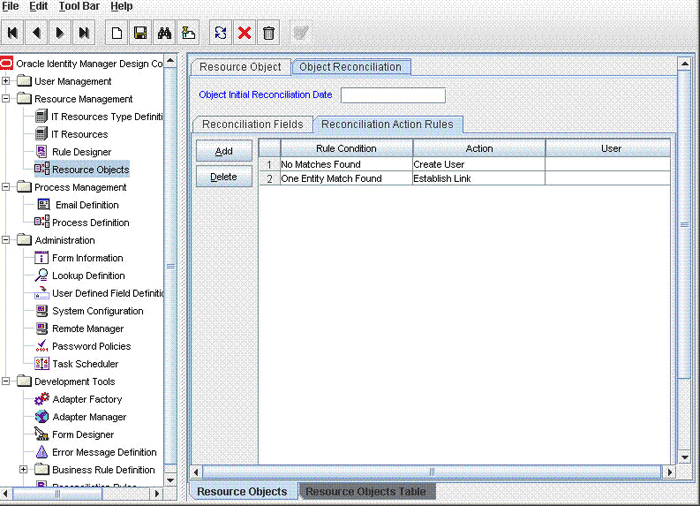
Task: Click the tree panel scroll-right arrow
Action: point(157,493)
